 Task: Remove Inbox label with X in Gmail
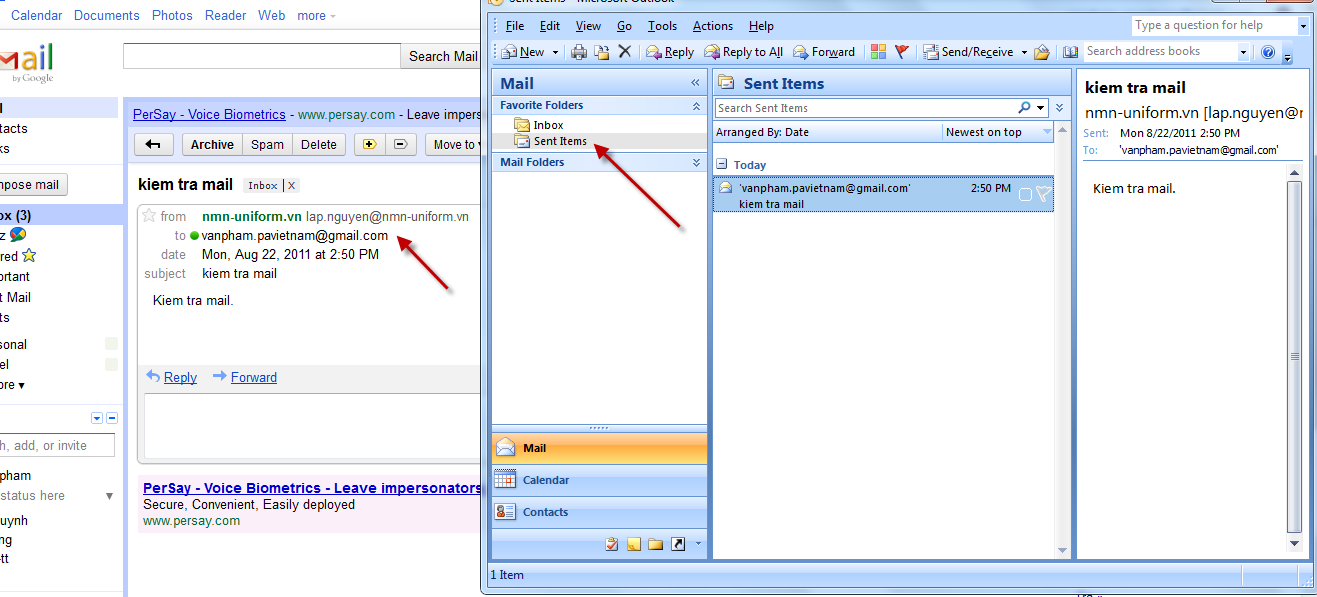pos(292,186)
